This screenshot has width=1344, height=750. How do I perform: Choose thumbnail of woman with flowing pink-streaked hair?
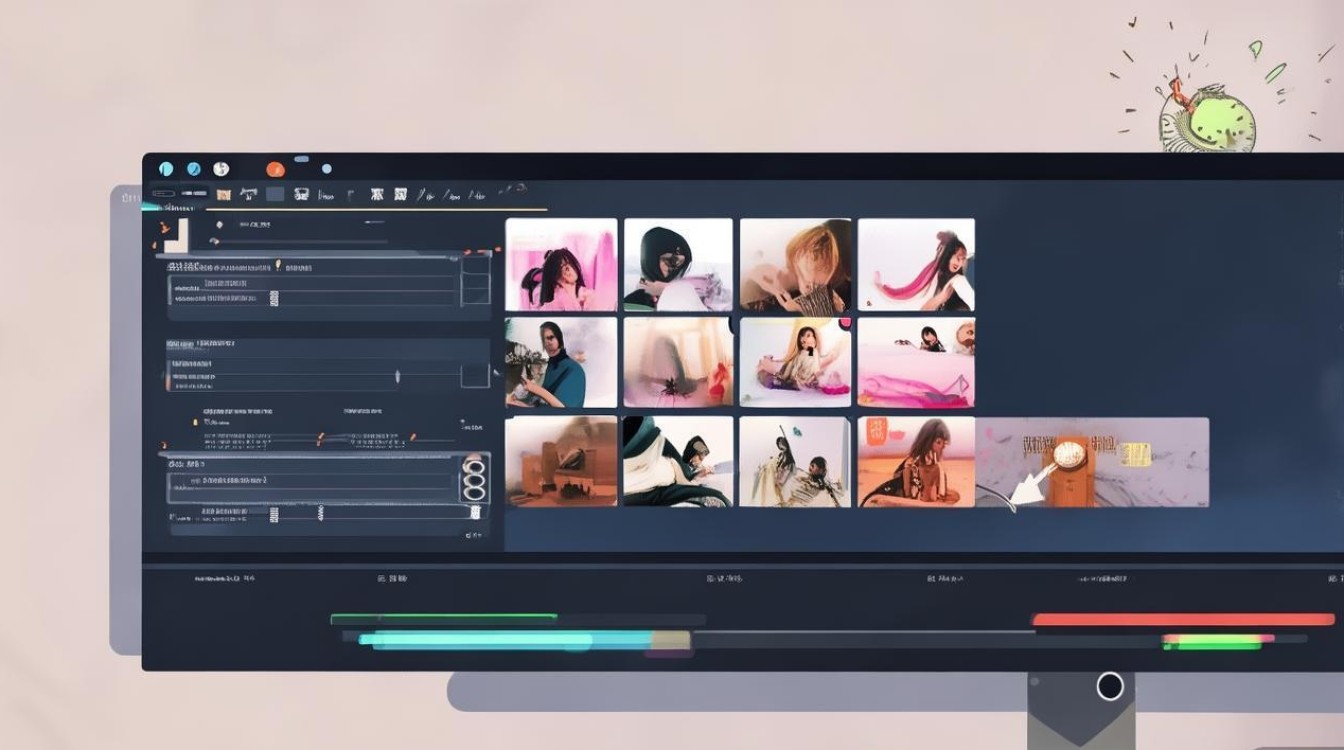point(916,265)
